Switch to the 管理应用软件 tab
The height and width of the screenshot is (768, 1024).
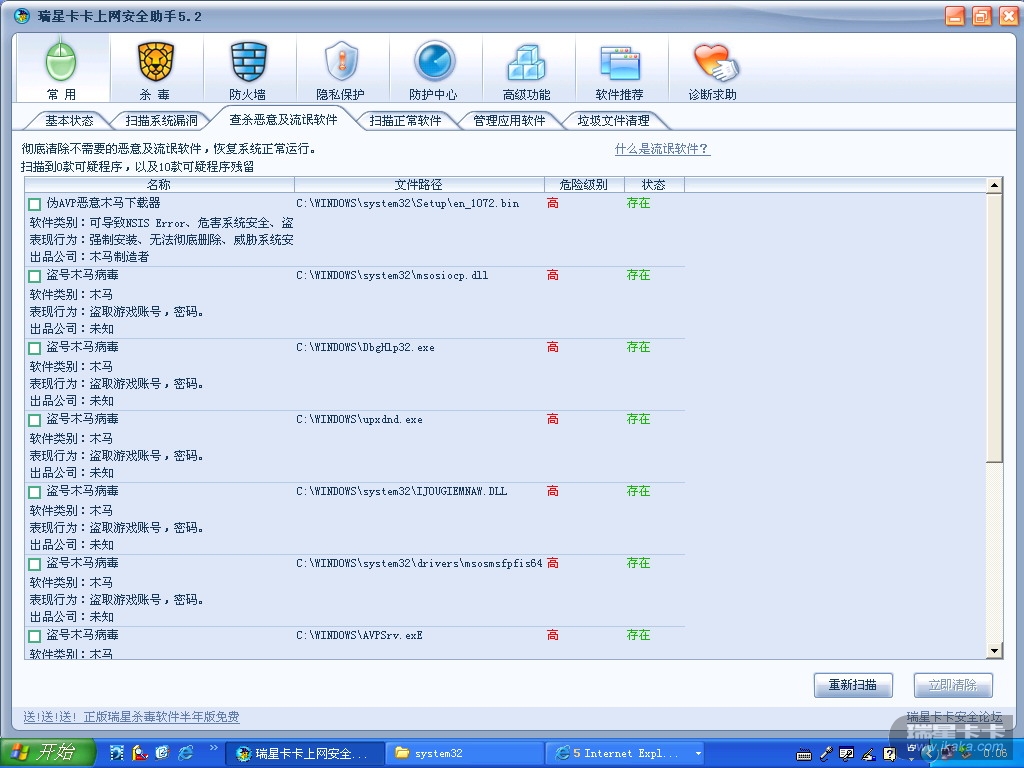tap(509, 121)
